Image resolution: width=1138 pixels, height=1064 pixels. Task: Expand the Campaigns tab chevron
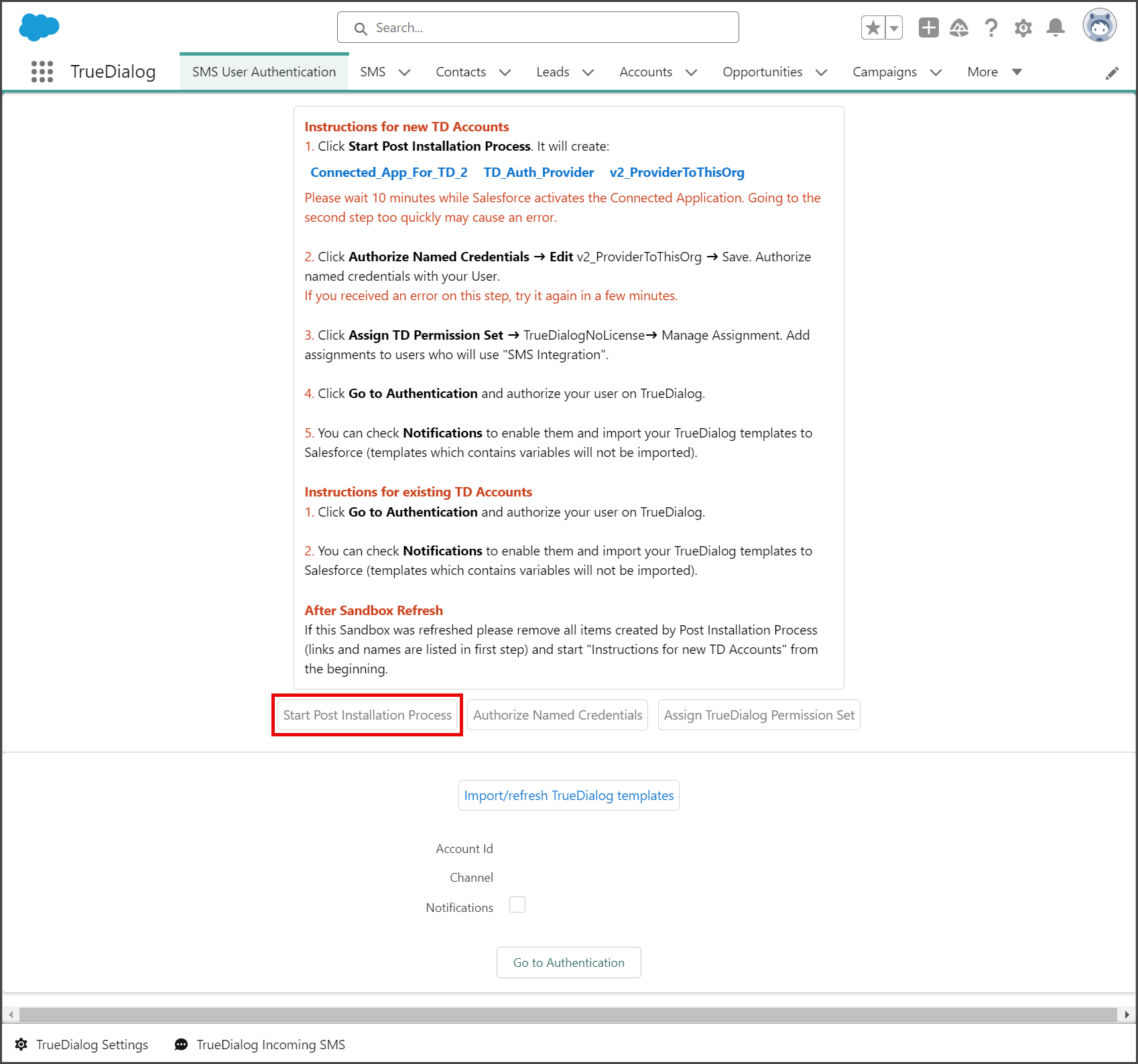936,72
